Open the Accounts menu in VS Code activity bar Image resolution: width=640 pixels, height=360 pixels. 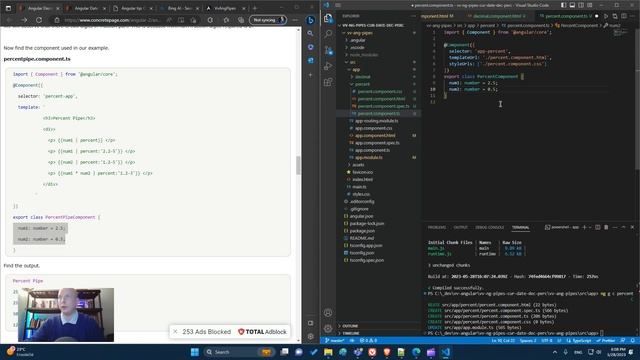328,313
